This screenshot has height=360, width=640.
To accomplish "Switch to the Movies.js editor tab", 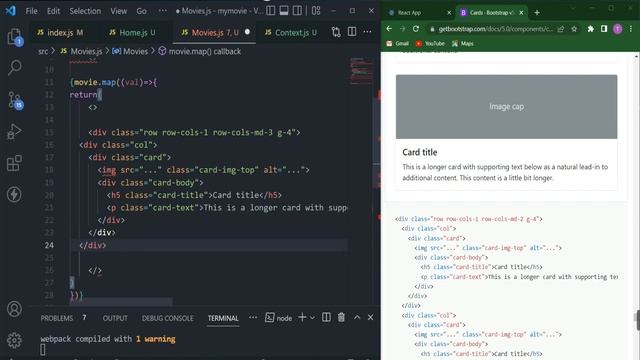I will tap(215, 32).
